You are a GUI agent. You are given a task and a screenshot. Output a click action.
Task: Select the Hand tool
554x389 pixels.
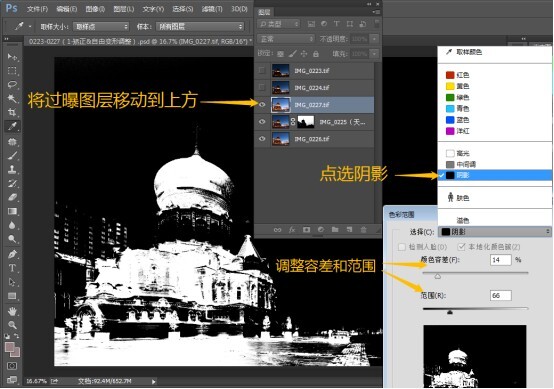(x=12, y=311)
